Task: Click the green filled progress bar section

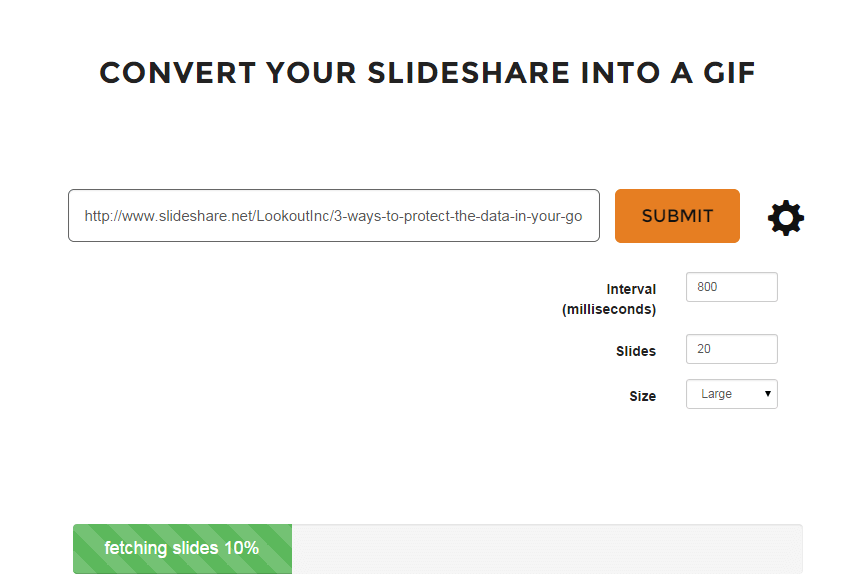Action: (182, 549)
